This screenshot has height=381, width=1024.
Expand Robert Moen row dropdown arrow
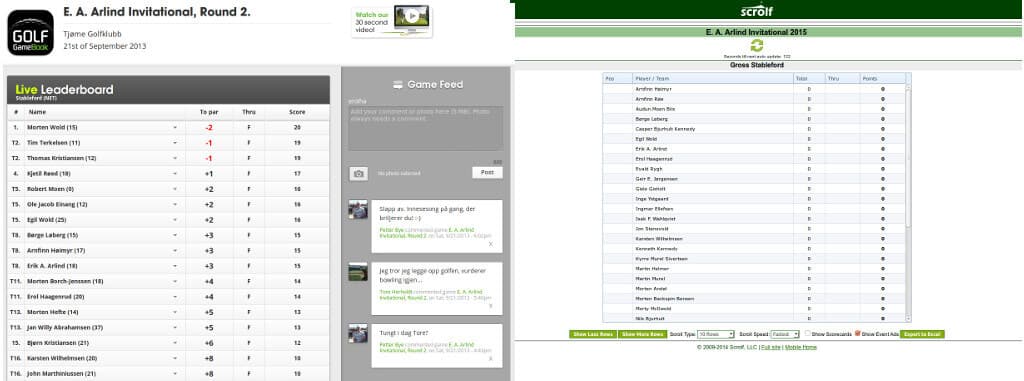(x=175, y=189)
